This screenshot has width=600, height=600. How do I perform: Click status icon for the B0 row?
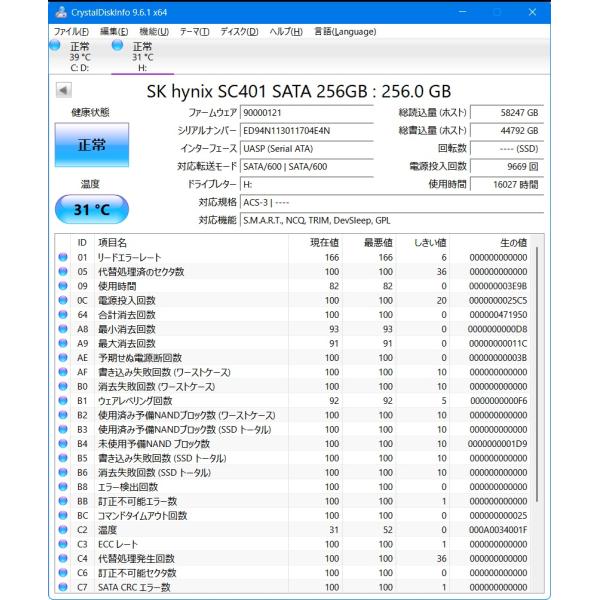point(63,386)
